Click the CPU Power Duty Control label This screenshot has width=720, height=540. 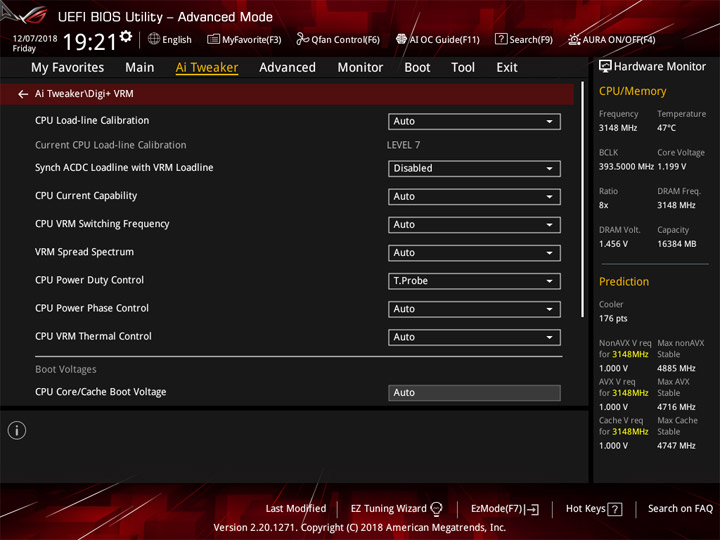tap(90, 280)
